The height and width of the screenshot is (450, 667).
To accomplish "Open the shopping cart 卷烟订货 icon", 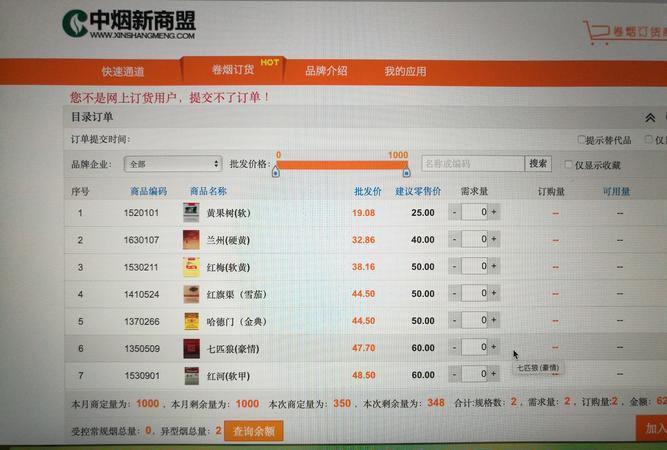I will click(x=624, y=31).
